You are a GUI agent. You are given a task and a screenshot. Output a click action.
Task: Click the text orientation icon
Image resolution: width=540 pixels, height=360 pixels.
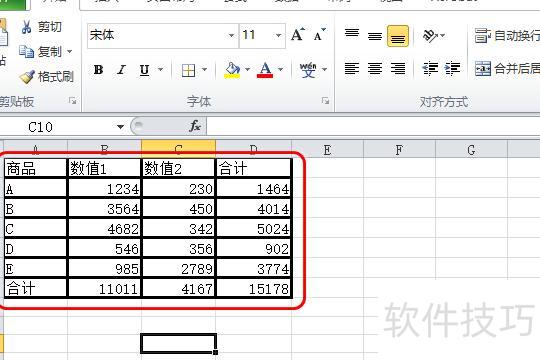[430, 35]
